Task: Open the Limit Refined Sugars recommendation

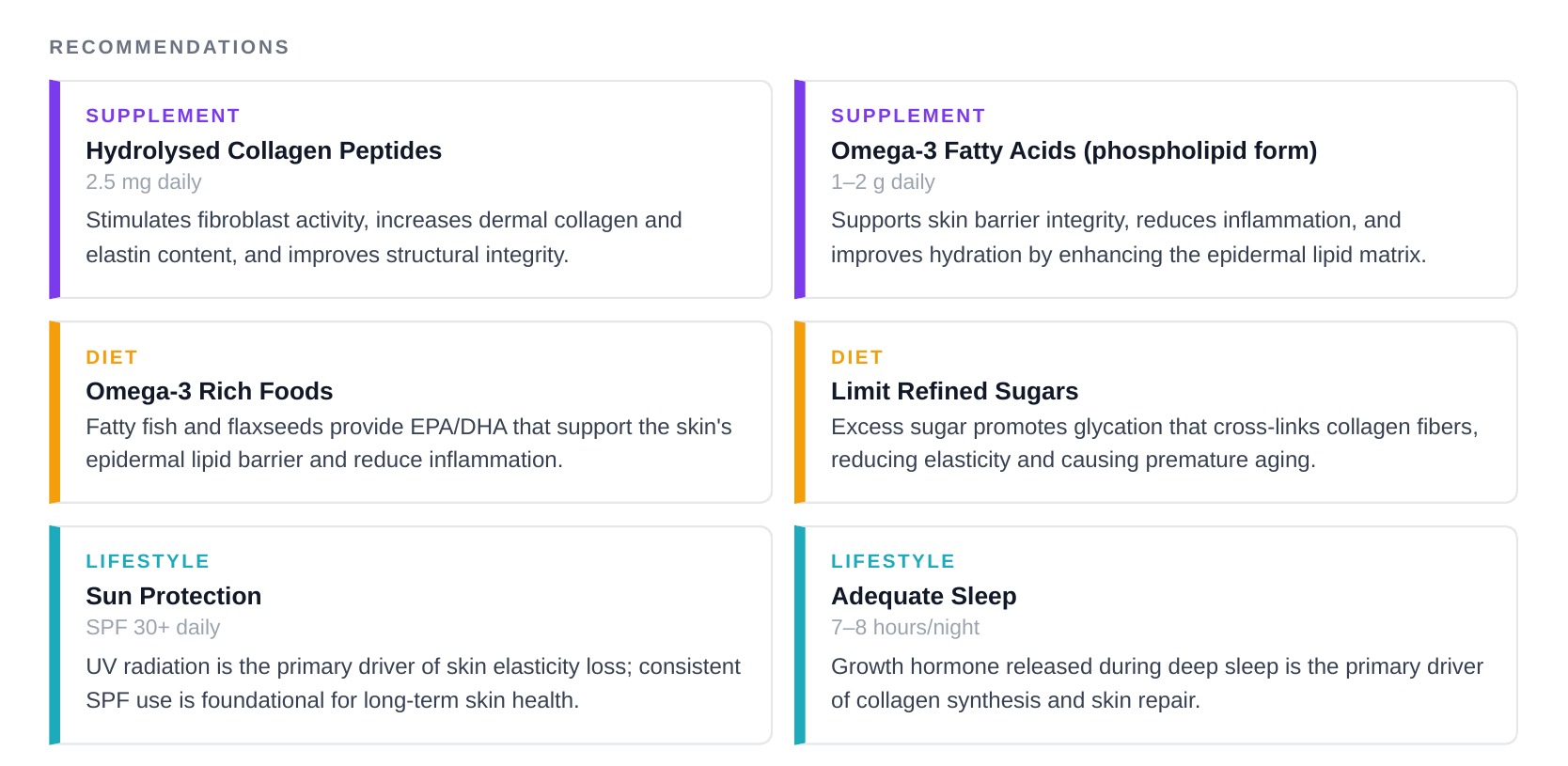Action: pos(954,391)
